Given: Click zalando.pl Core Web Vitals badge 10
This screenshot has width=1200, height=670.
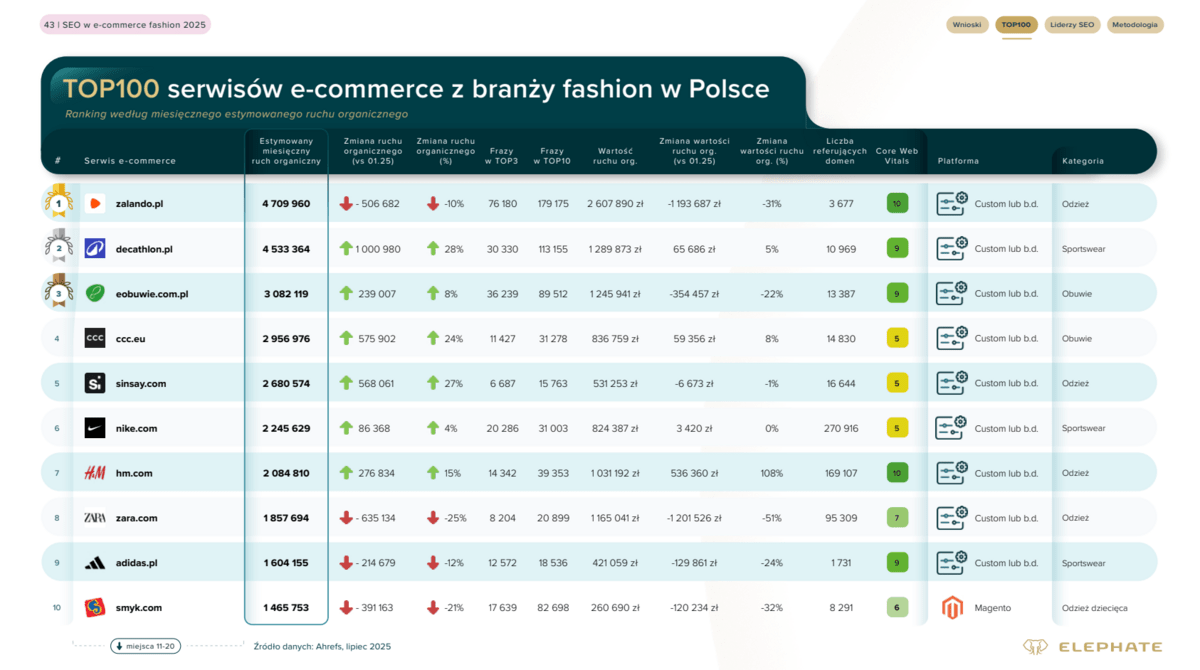Looking at the screenshot, I should (x=897, y=203).
